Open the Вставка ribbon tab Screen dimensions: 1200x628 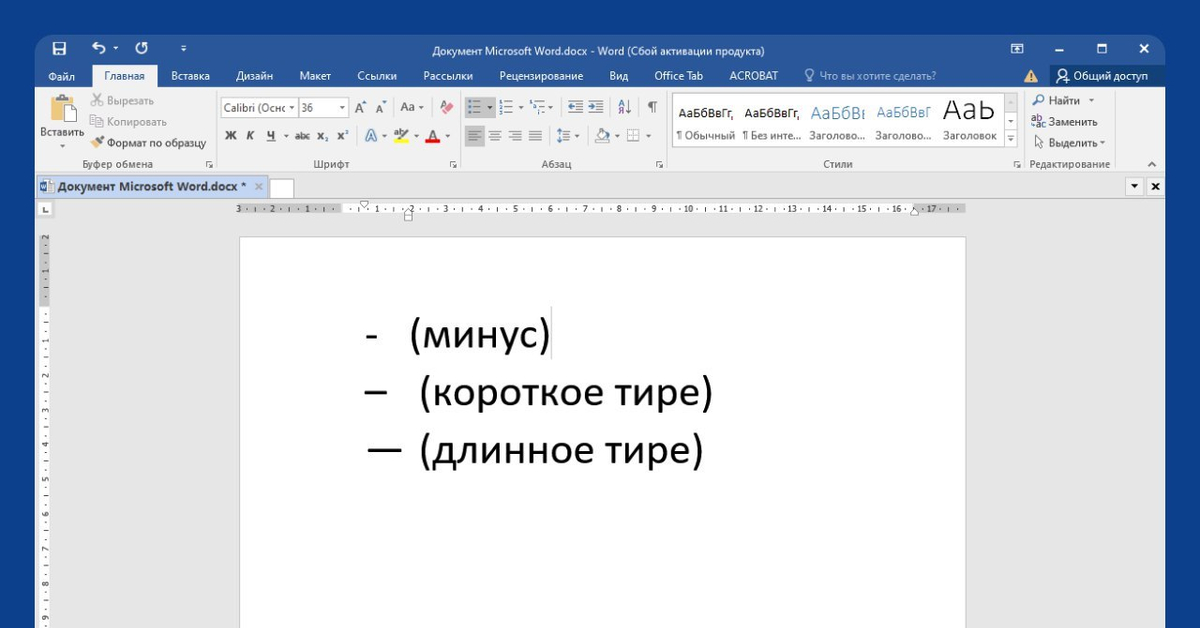190,76
